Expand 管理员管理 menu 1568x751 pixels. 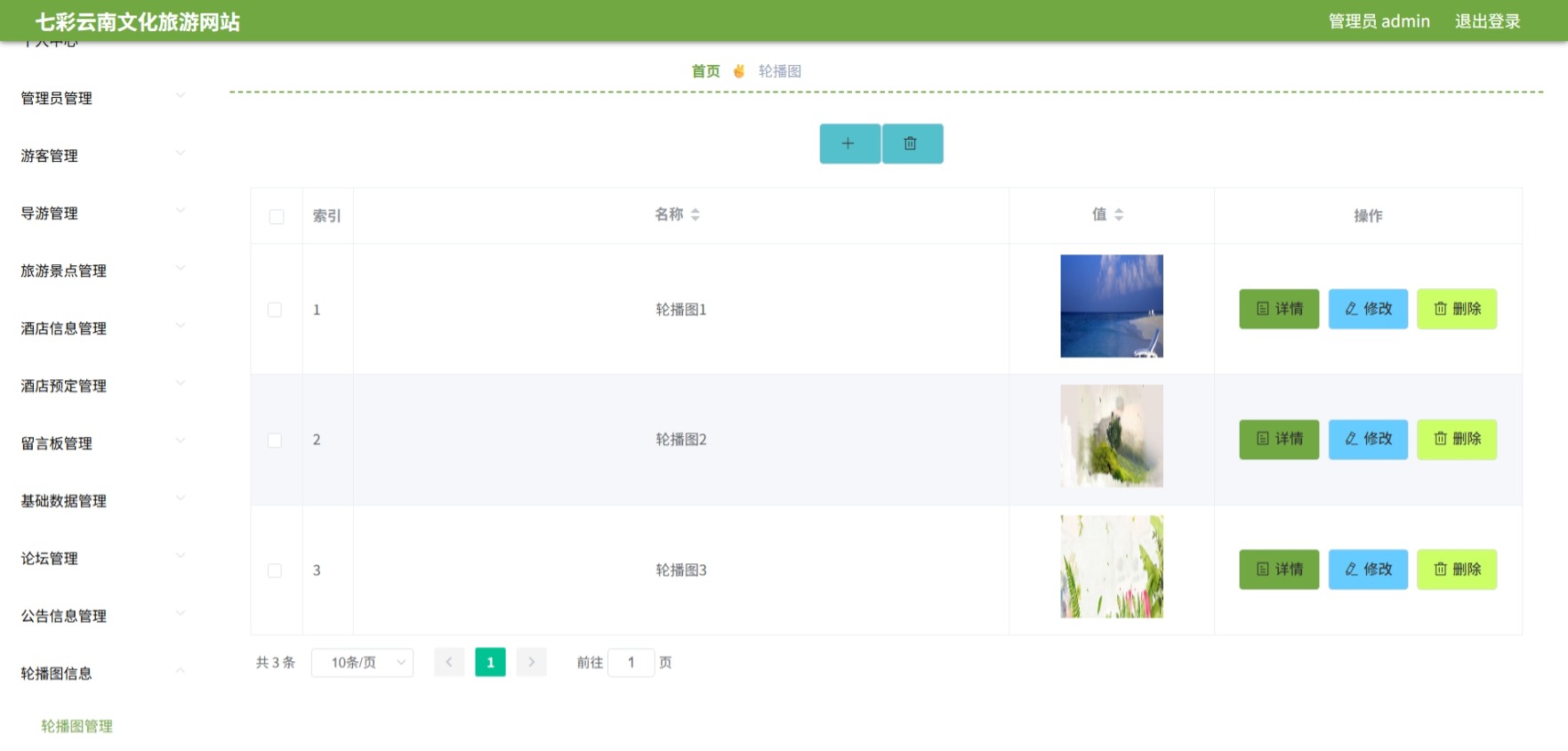[102, 98]
